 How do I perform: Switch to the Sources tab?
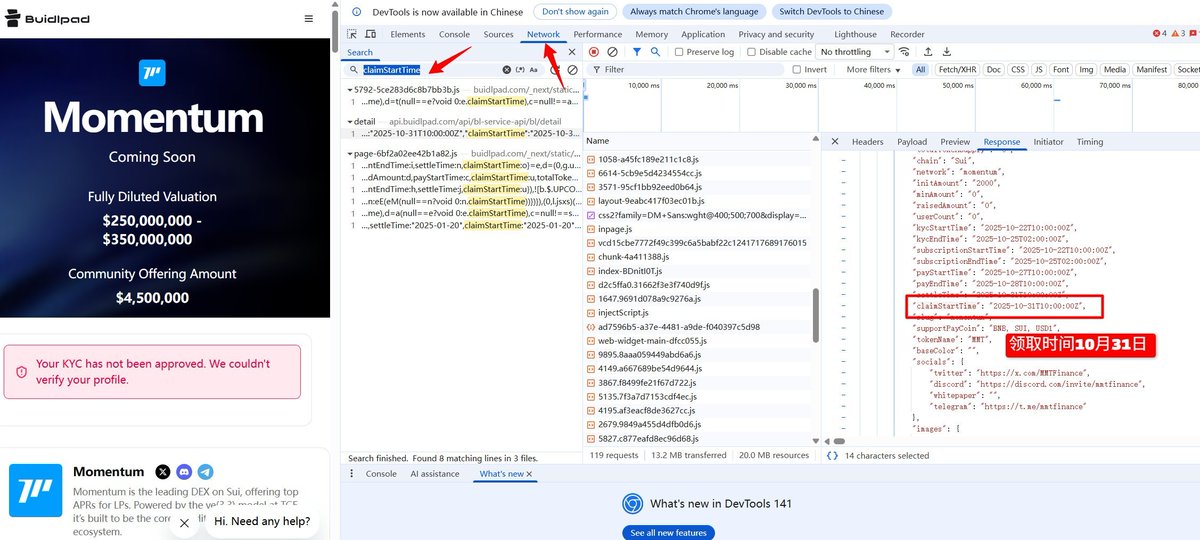[498, 34]
